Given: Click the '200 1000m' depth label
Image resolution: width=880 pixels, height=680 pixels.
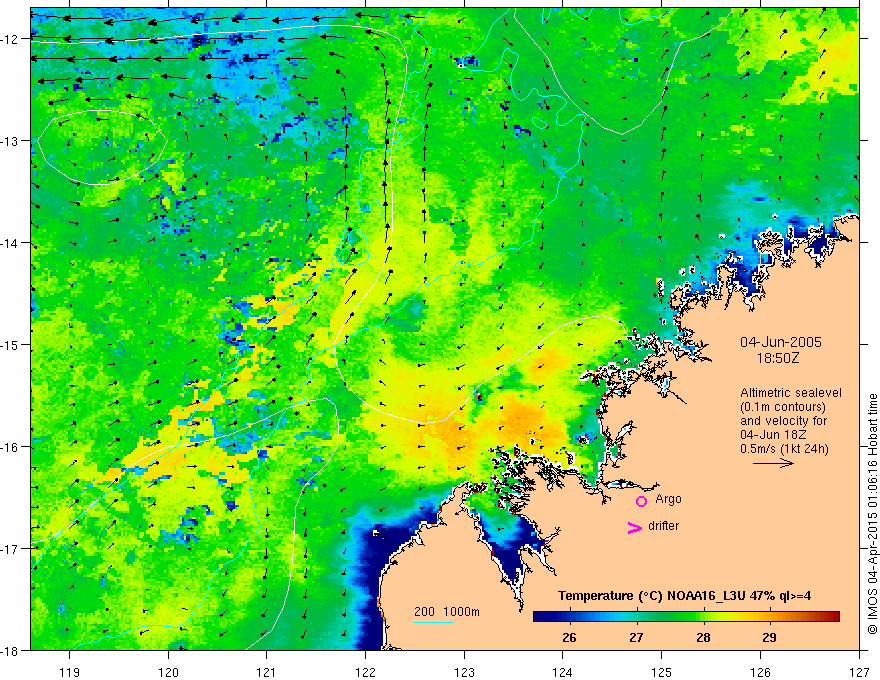Looking at the screenshot, I should (447, 612).
